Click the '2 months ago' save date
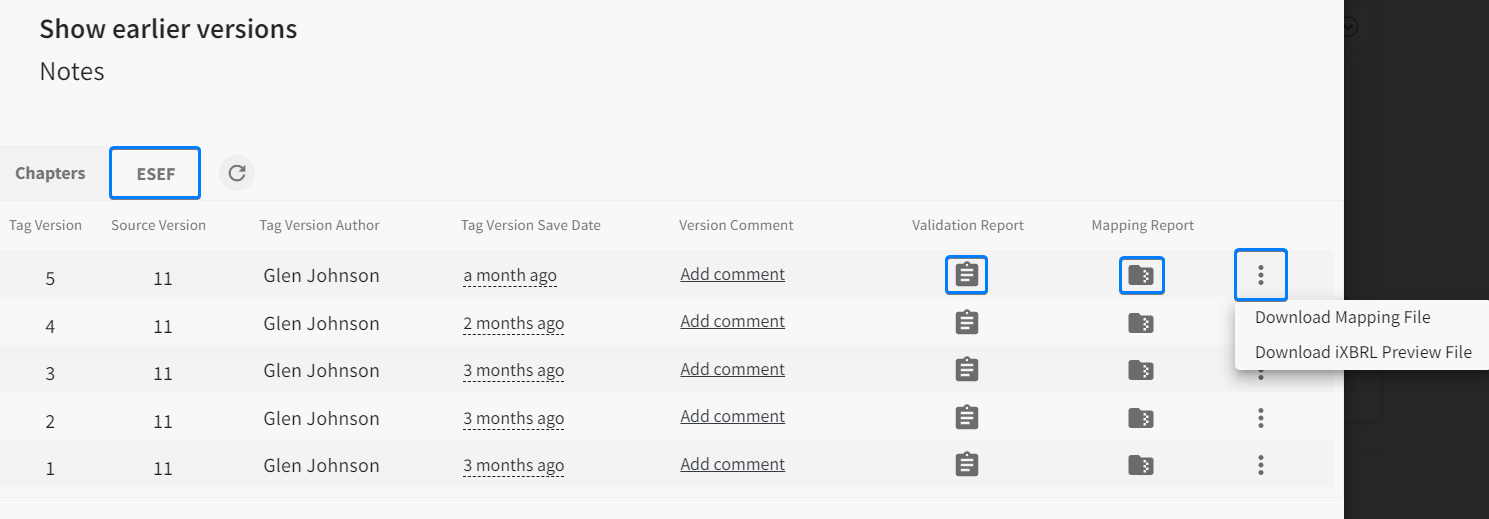 (x=514, y=324)
